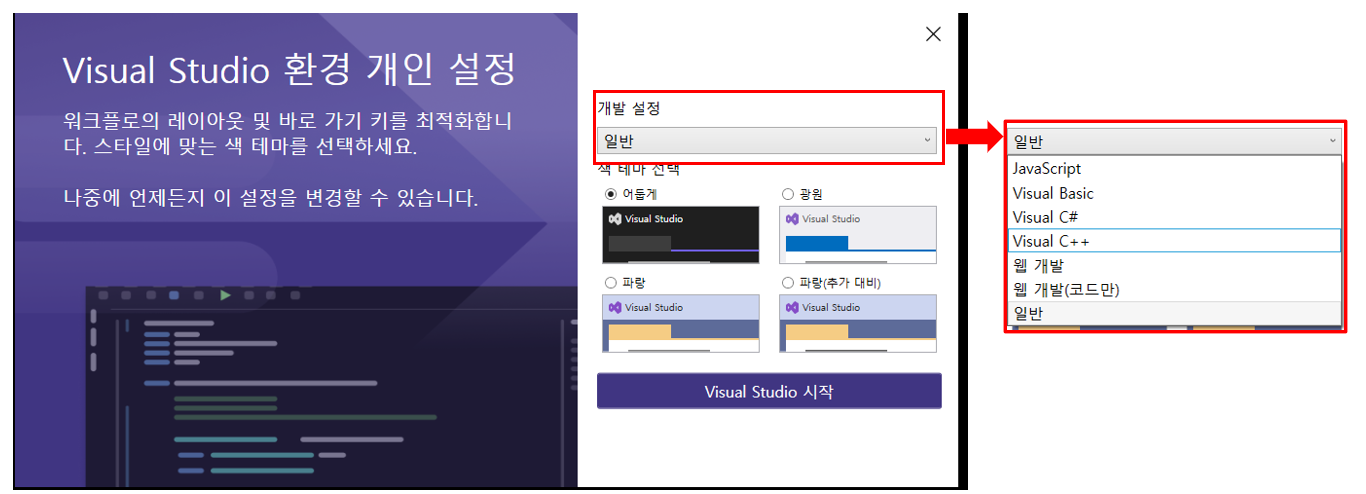The height and width of the screenshot is (494, 1366).
Task: Click the Visual Studio logo in 광원 preview
Action: [x=792, y=218]
